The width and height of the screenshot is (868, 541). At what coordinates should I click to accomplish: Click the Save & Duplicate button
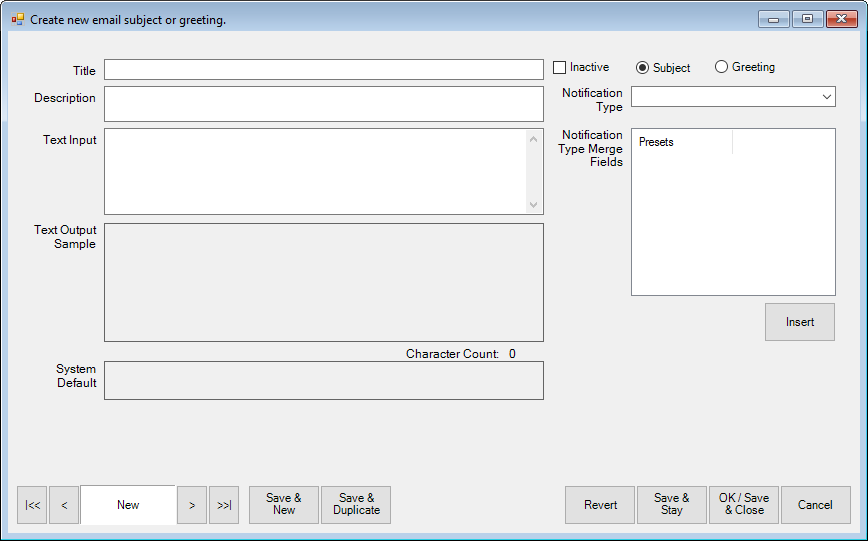click(x=356, y=505)
